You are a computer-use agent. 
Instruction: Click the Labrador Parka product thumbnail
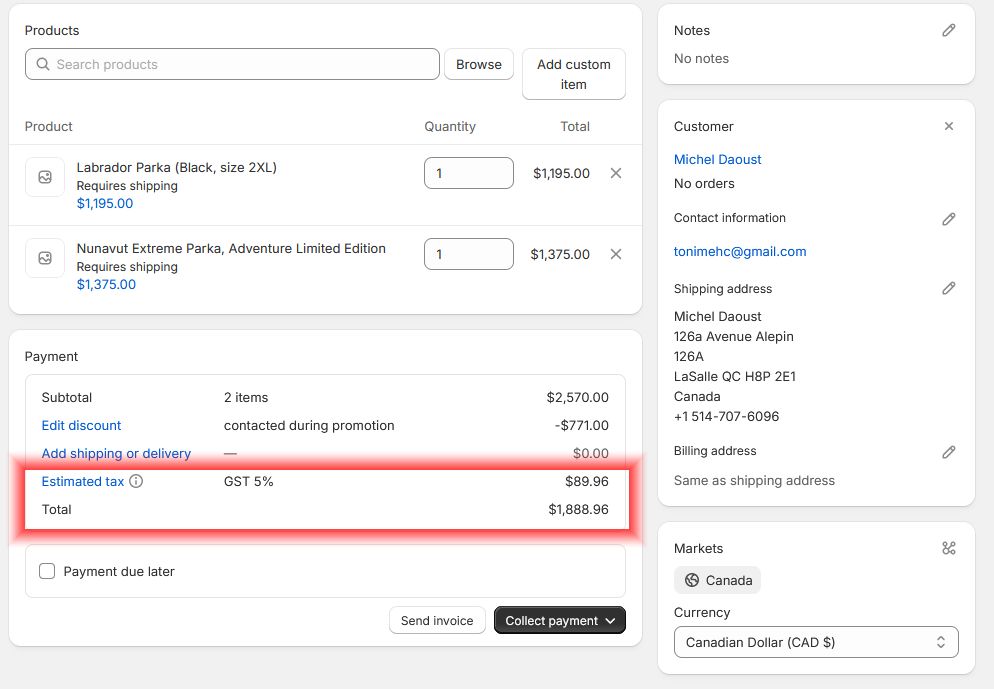[x=45, y=177]
